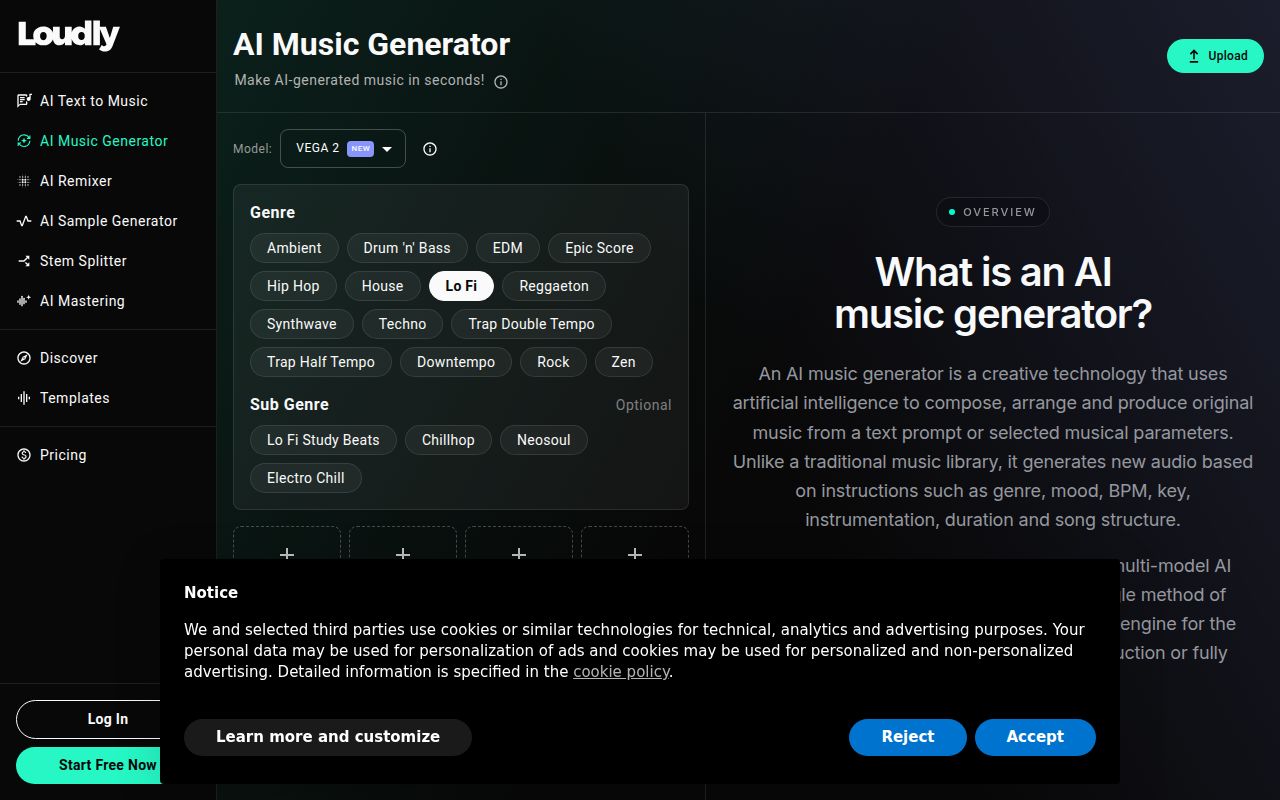This screenshot has height=800, width=1280.
Task: Reject cookies in the notice
Action: [908, 737]
